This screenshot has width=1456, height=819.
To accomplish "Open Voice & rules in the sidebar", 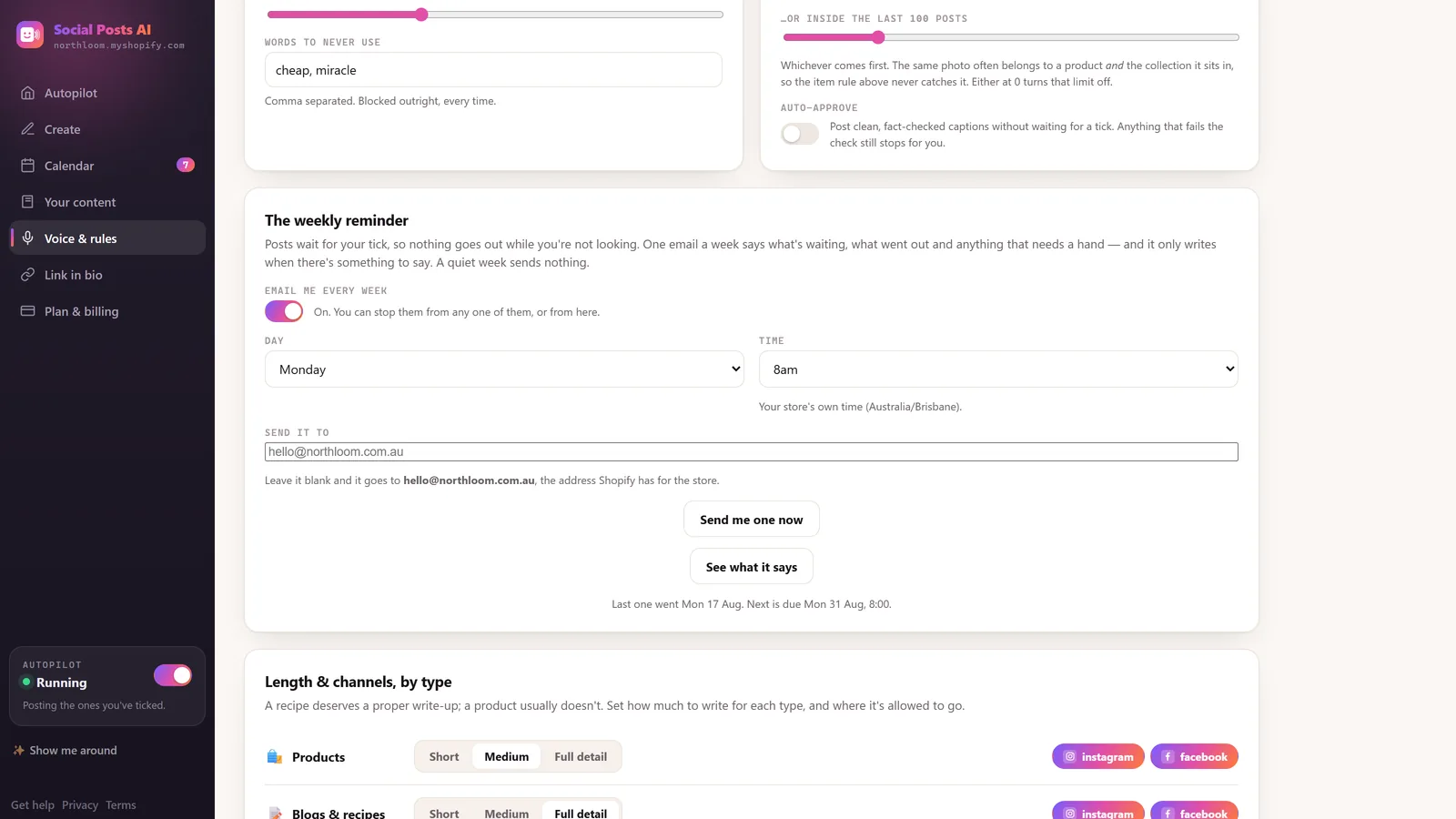I will pyautogui.click(x=107, y=238).
